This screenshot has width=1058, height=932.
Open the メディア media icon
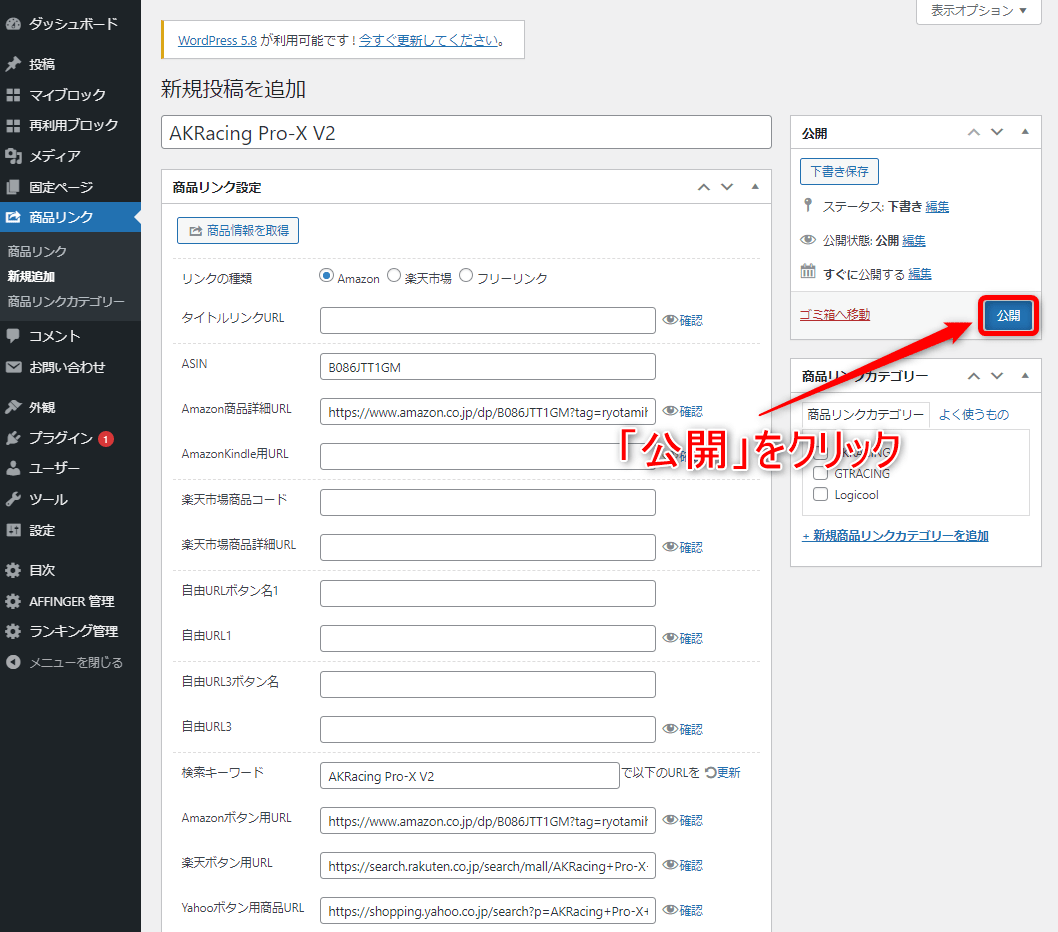coord(13,156)
